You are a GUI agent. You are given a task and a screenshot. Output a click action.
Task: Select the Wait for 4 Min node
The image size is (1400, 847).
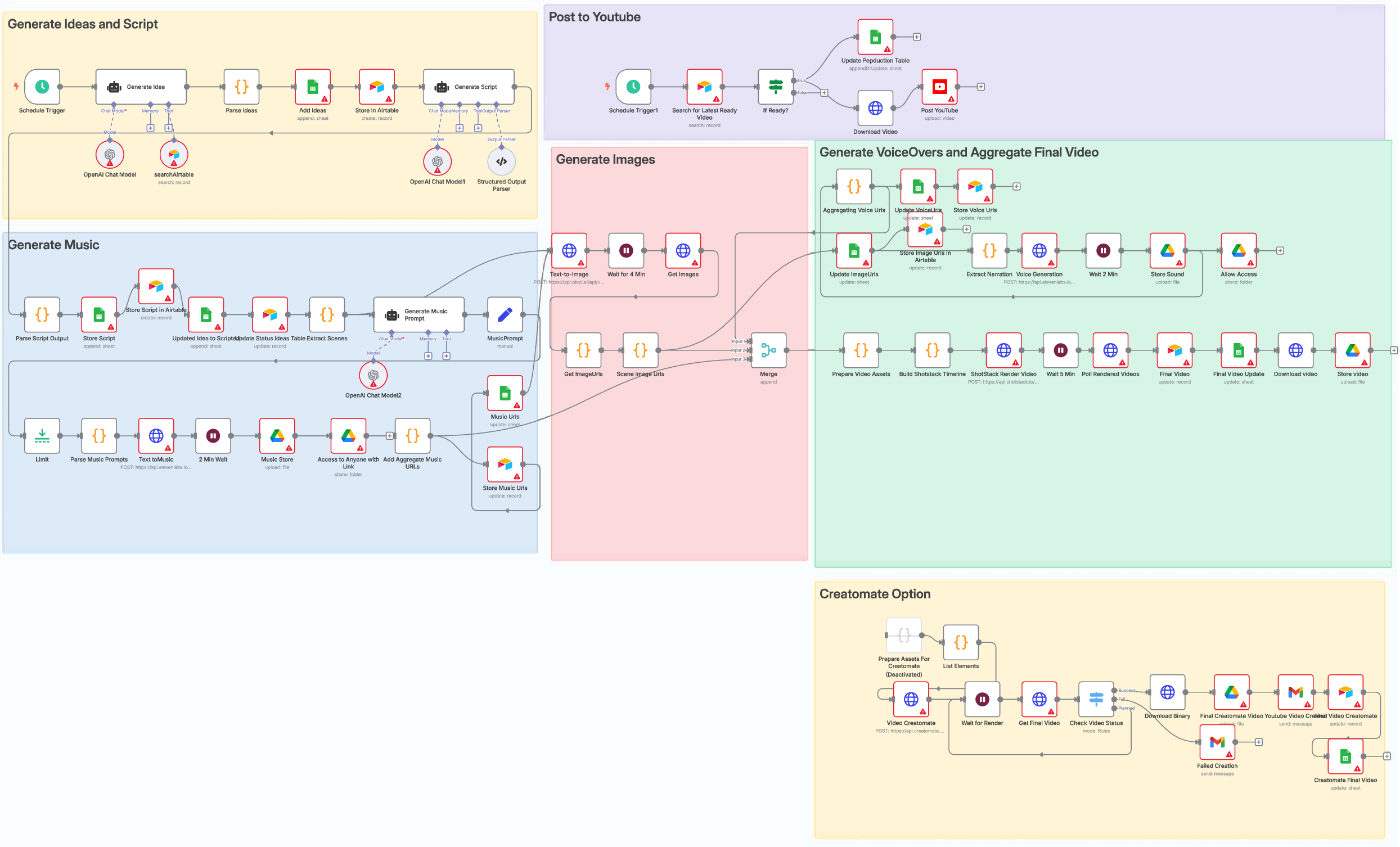click(x=626, y=250)
